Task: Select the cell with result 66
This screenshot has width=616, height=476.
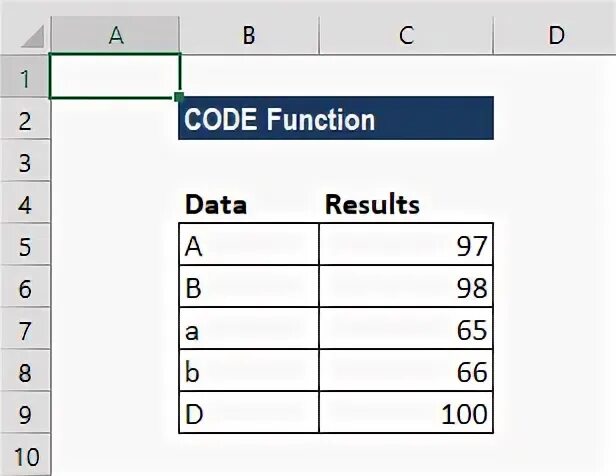Action: [x=406, y=370]
